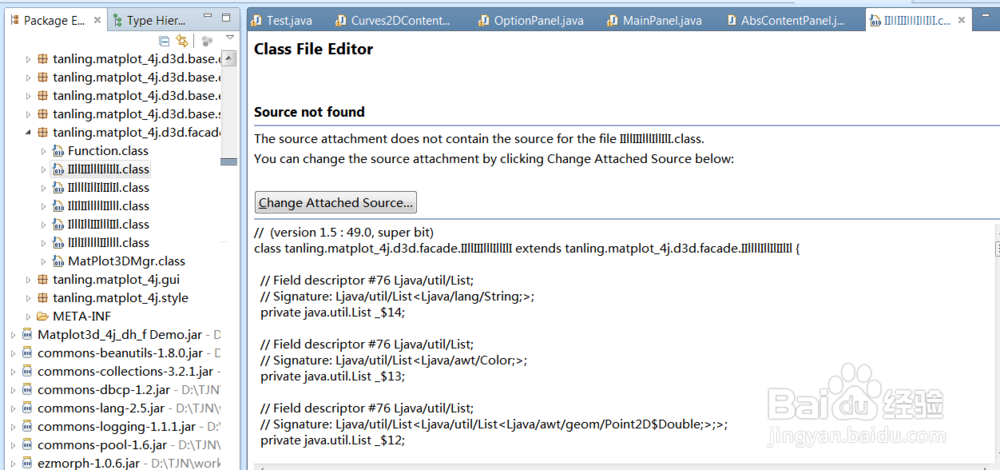The image size is (1000, 470).
Task: Click the Collapse All icon in Package Explorer
Action: 164,41
